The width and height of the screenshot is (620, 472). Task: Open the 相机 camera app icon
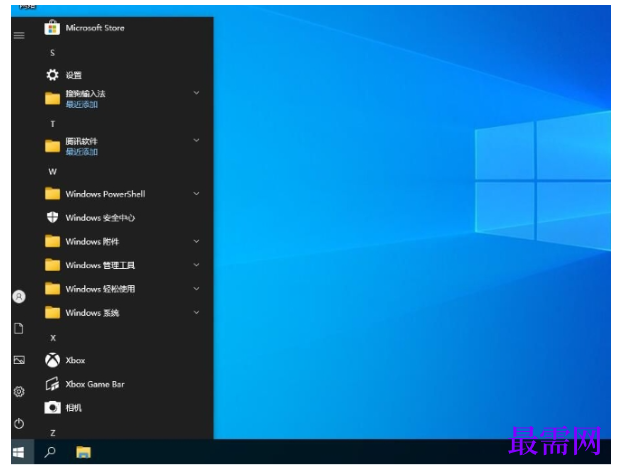tap(52, 408)
